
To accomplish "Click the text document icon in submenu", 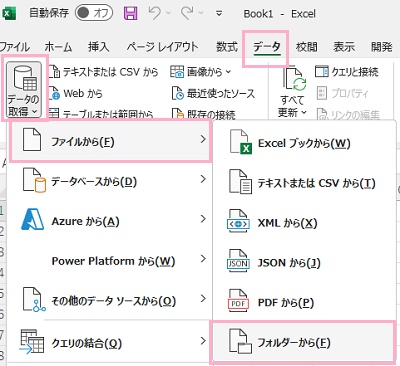I will (x=240, y=182).
